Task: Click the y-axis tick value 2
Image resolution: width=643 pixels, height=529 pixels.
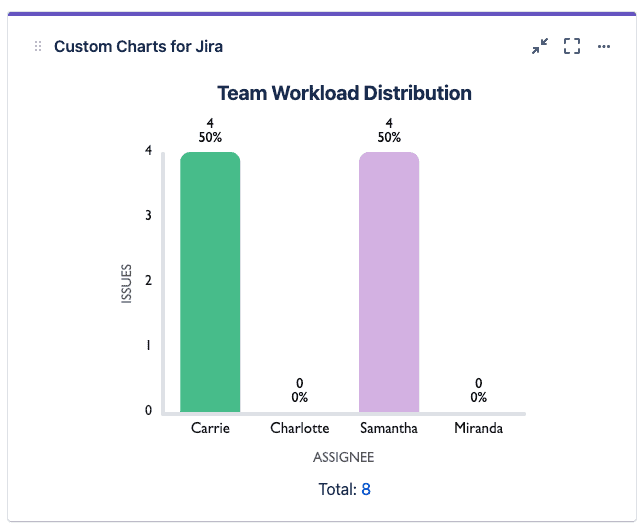Action: (148, 281)
